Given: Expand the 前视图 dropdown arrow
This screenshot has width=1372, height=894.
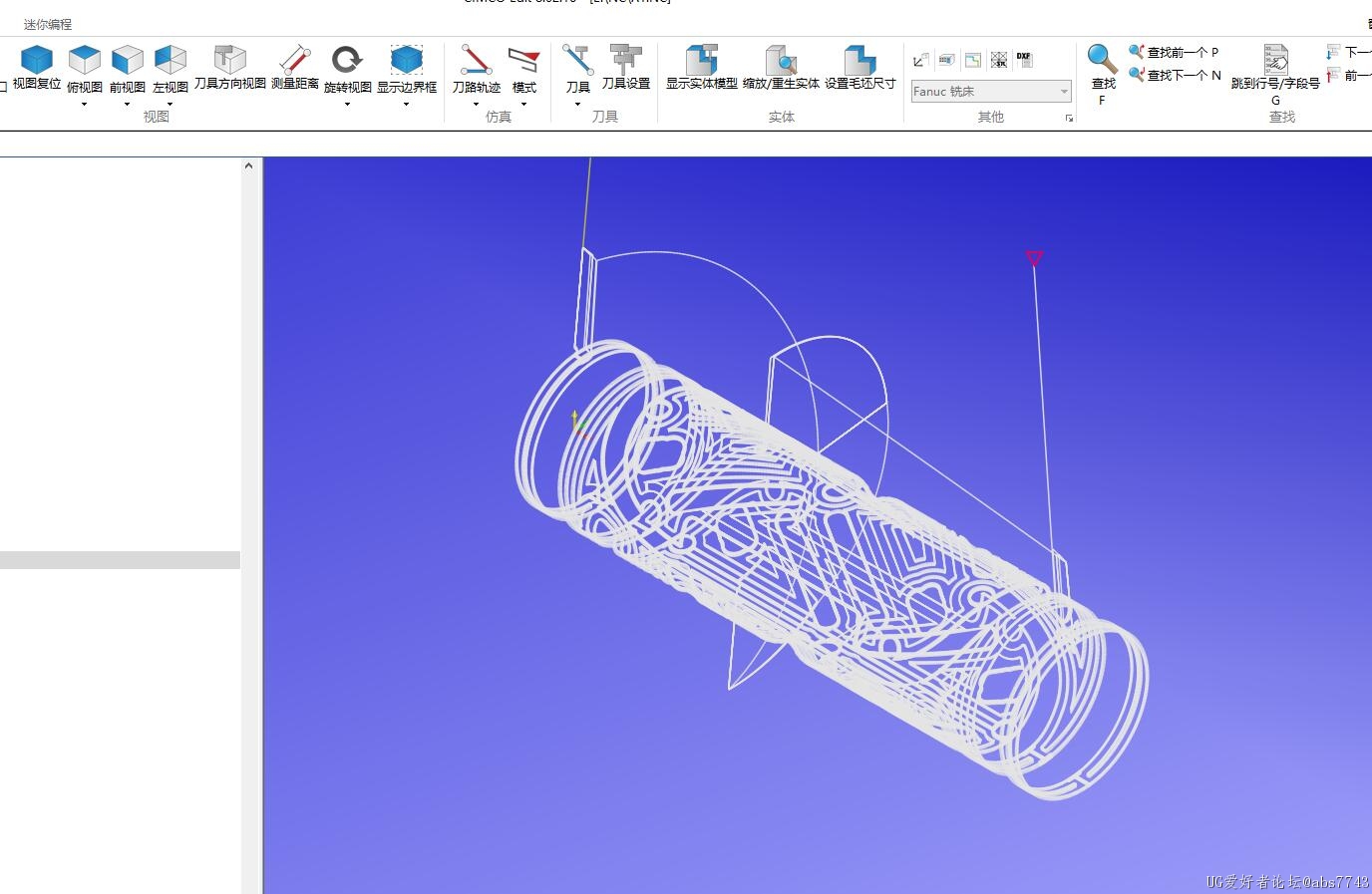Looking at the screenshot, I should [127, 104].
